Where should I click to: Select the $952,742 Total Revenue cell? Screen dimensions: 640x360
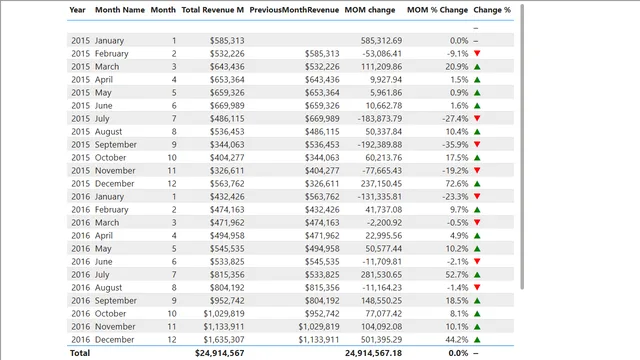coord(227,300)
